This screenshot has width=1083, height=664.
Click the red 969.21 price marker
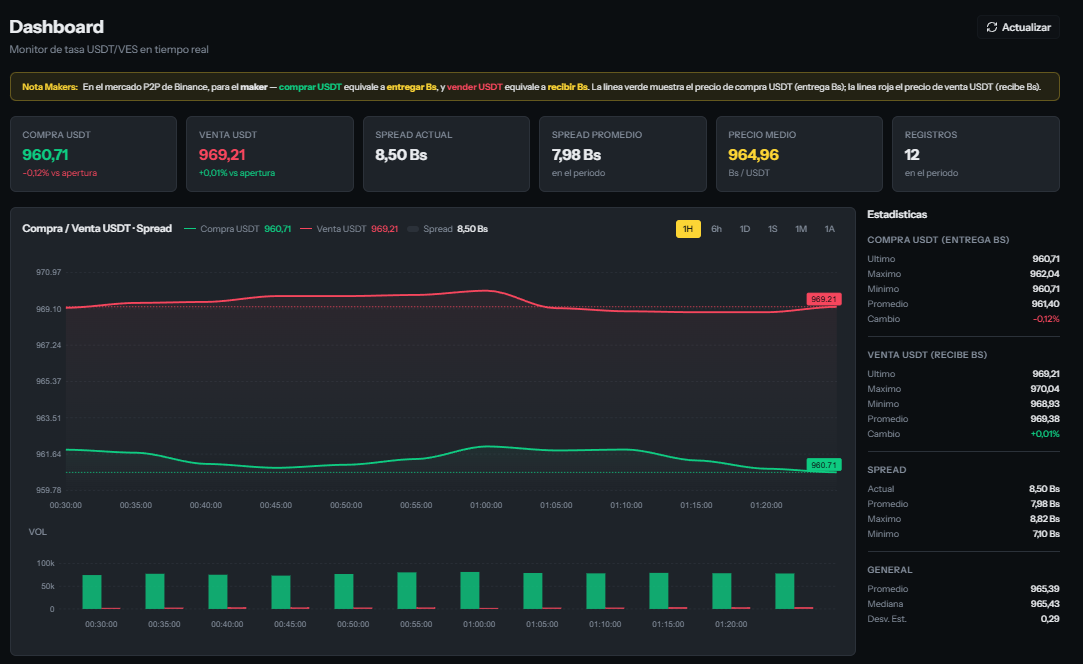823,299
